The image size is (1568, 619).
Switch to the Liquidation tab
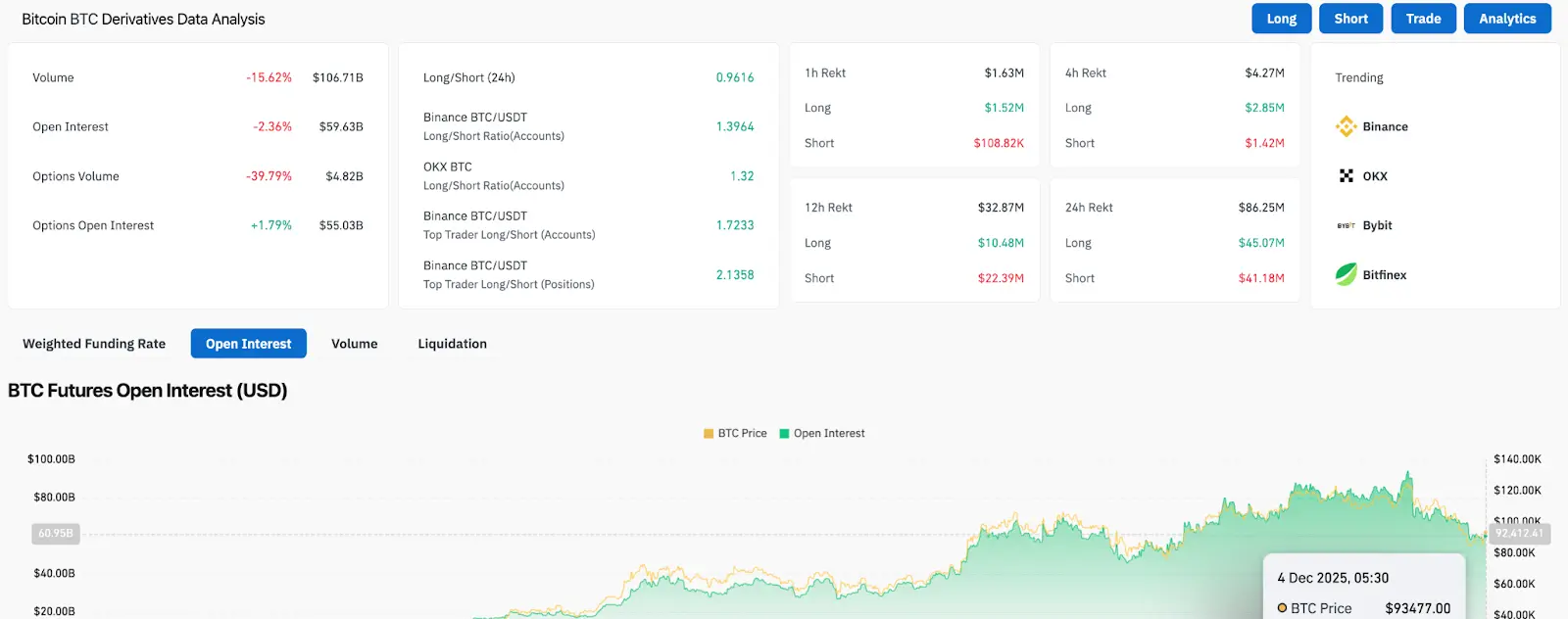[x=453, y=344]
